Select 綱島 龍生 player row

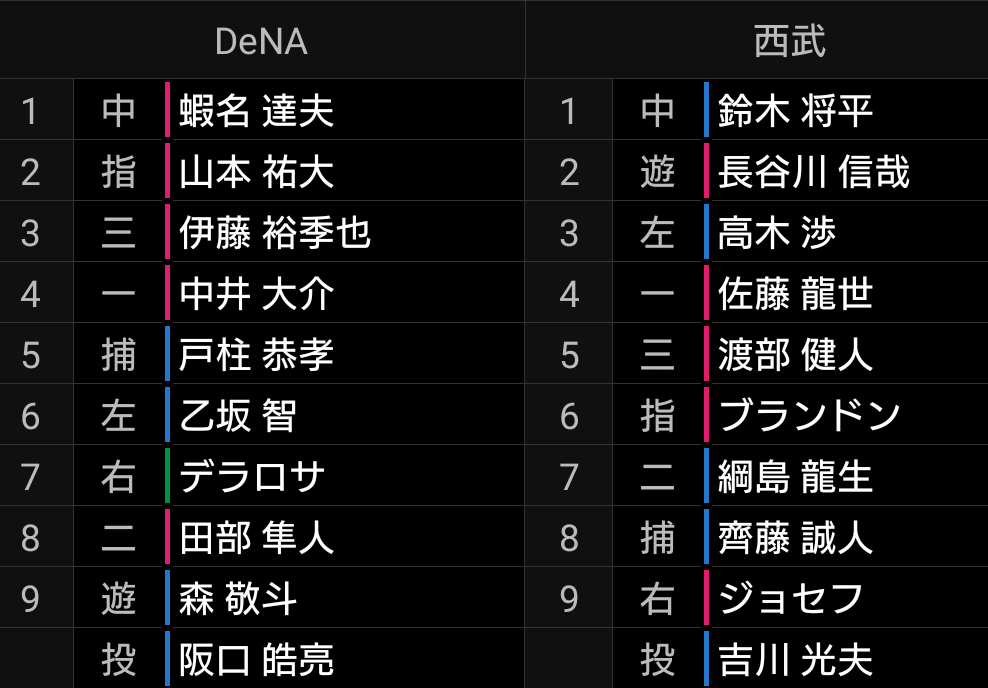(x=795, y=477)
